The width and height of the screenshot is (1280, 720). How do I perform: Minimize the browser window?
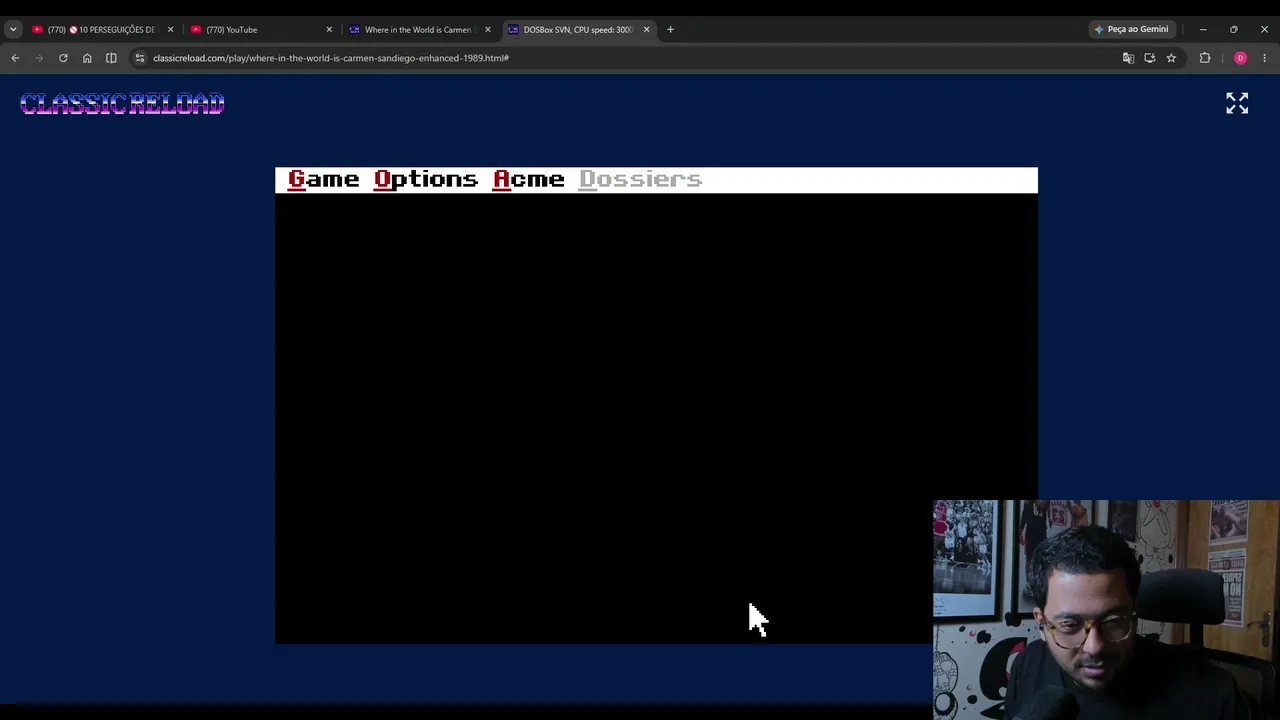click(1203, 30)
